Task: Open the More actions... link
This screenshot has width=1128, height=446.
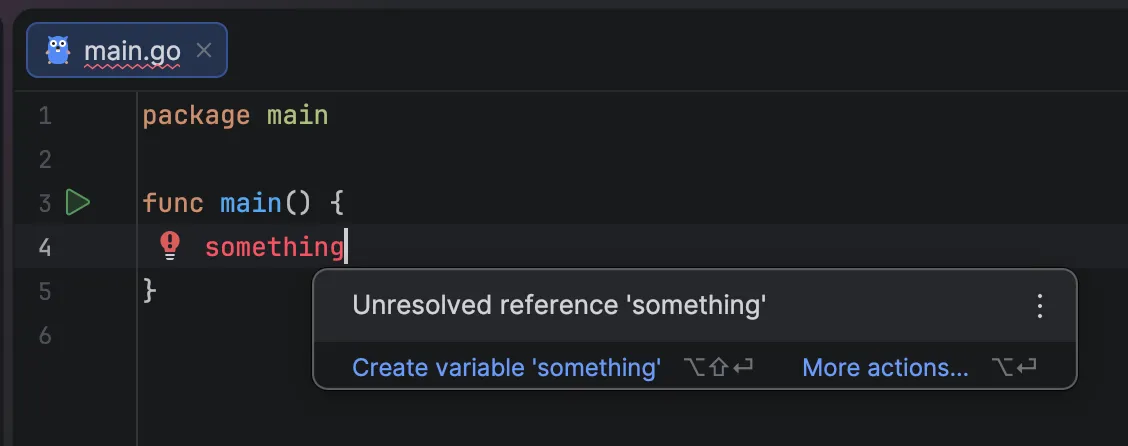Action: (885, 368)
